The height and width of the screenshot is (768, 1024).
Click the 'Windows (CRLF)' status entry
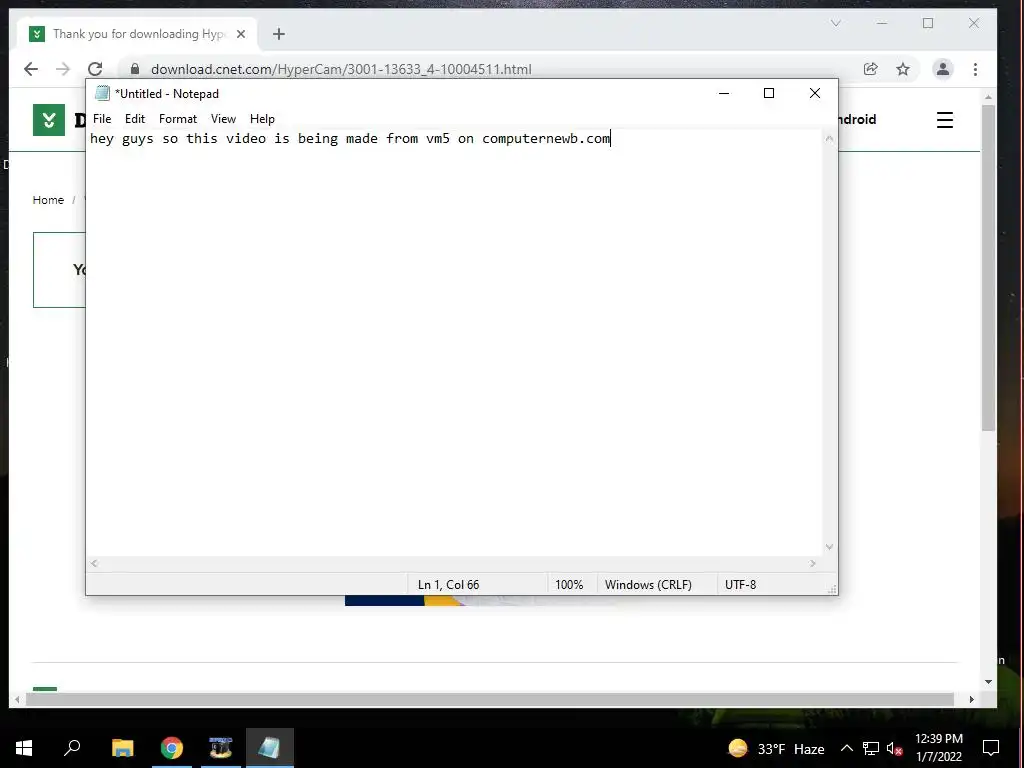pyautogui.click(x=648, y=585)
